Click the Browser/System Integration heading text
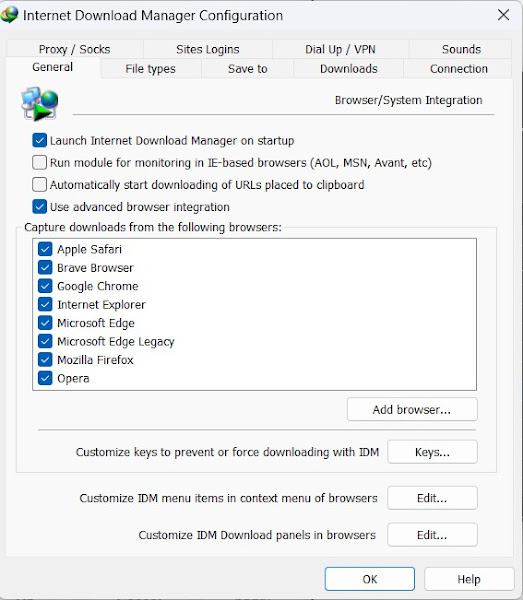523x600 pixels. [x=408, y=100]
